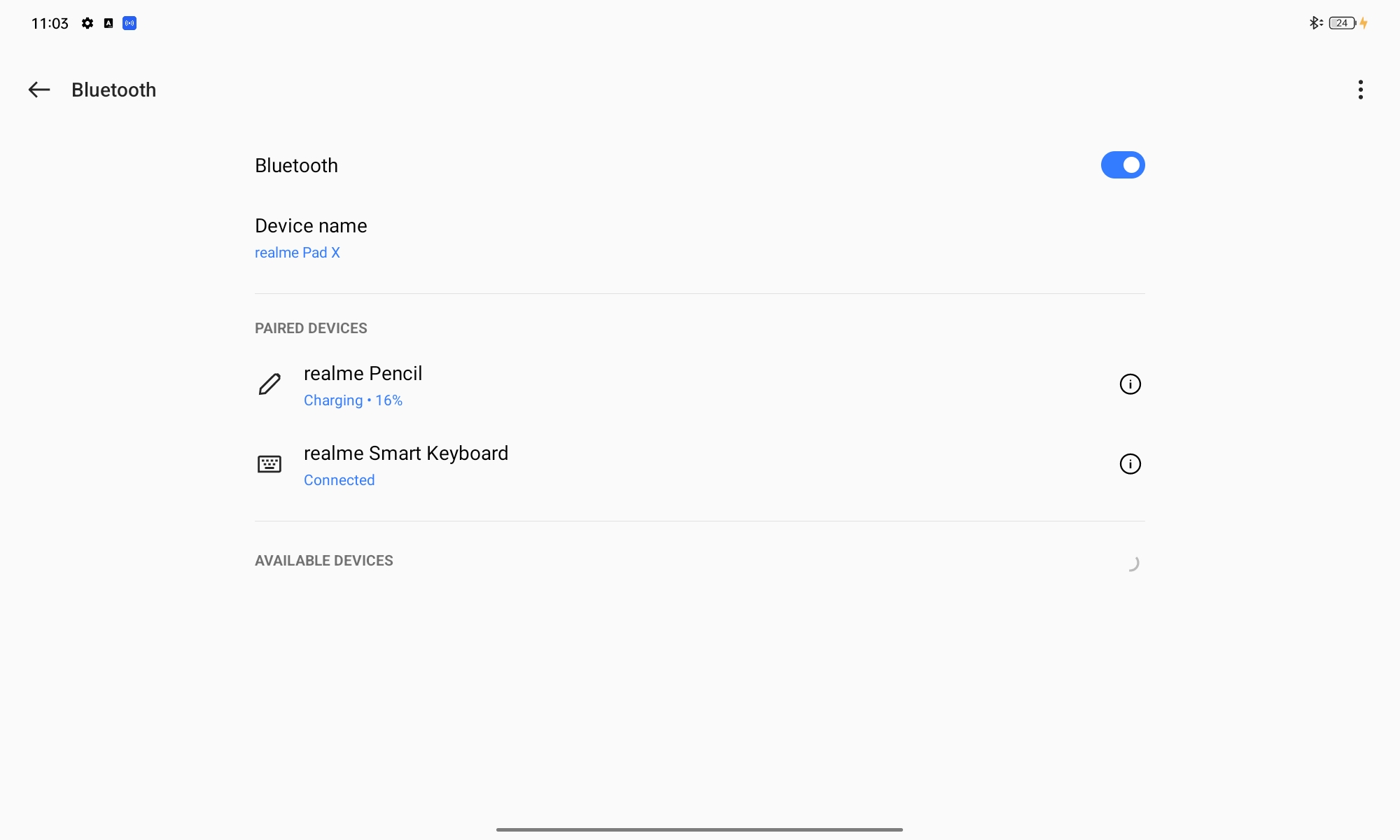The image size is (1400, 840).
Task: Select Bluetooth menu from settings
Action: [113, 89]
